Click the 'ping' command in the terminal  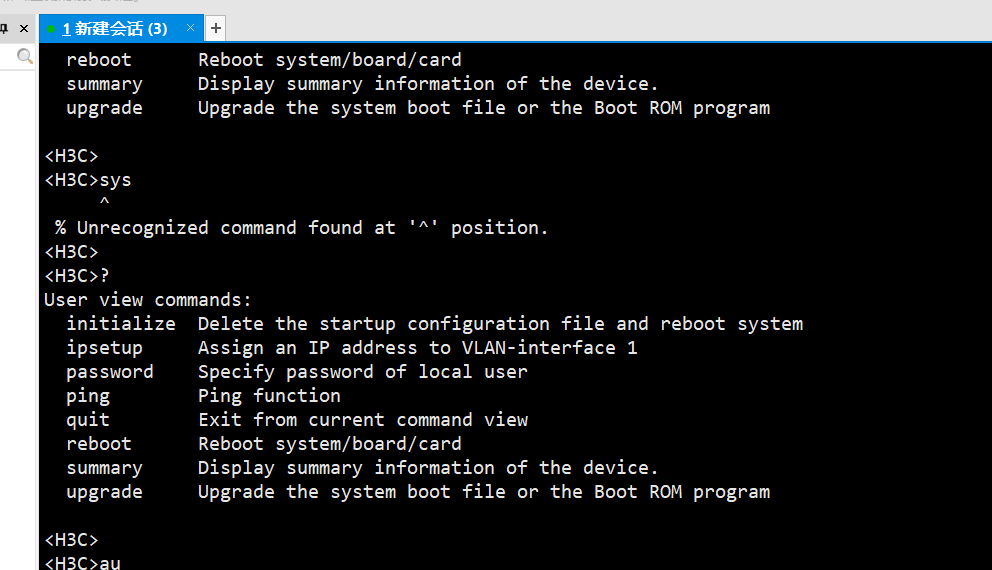88,396
